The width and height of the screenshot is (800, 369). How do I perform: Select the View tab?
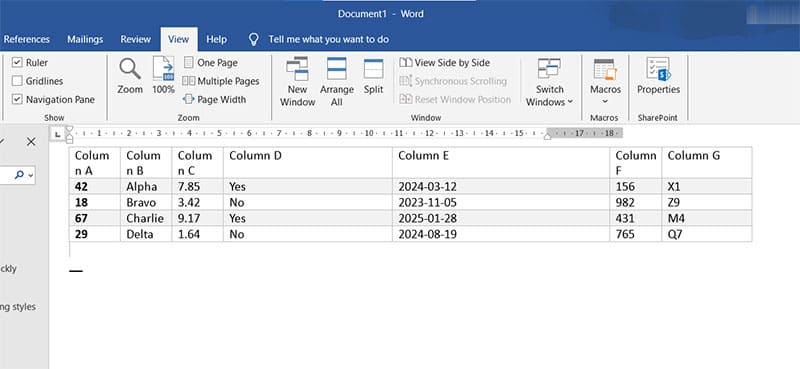[179, 39]
